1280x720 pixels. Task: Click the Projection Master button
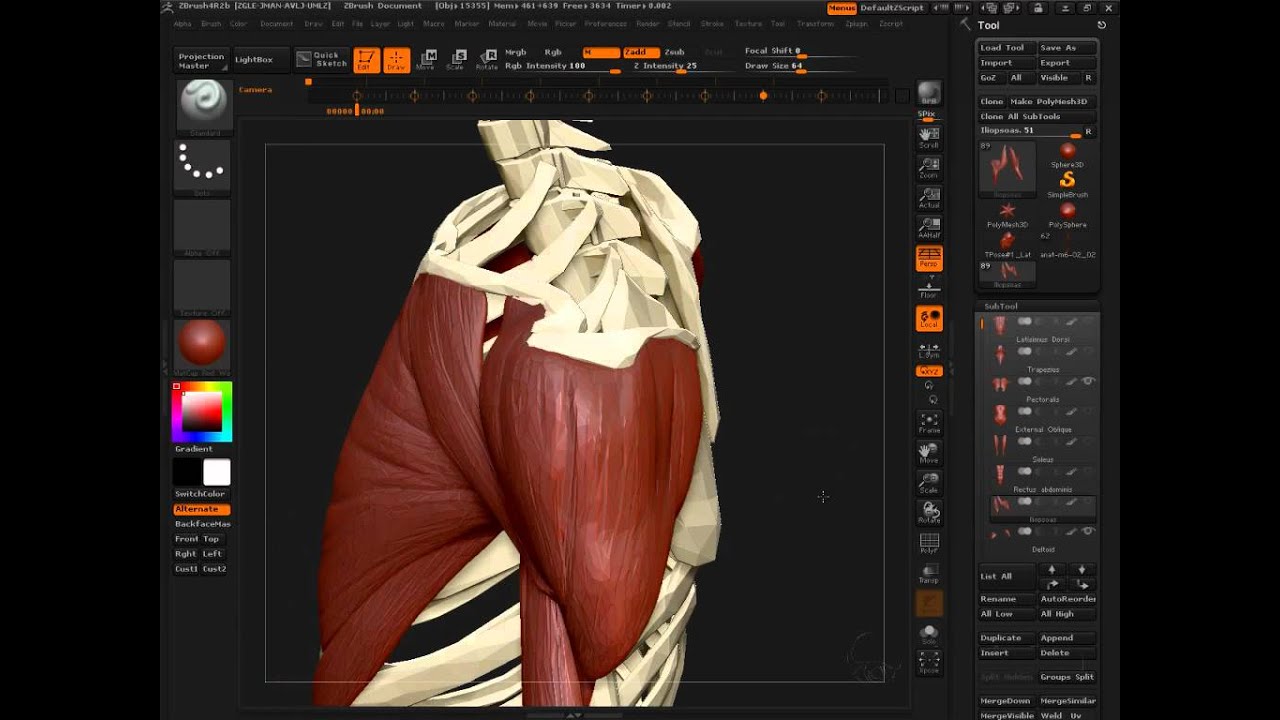click(202, 60)
